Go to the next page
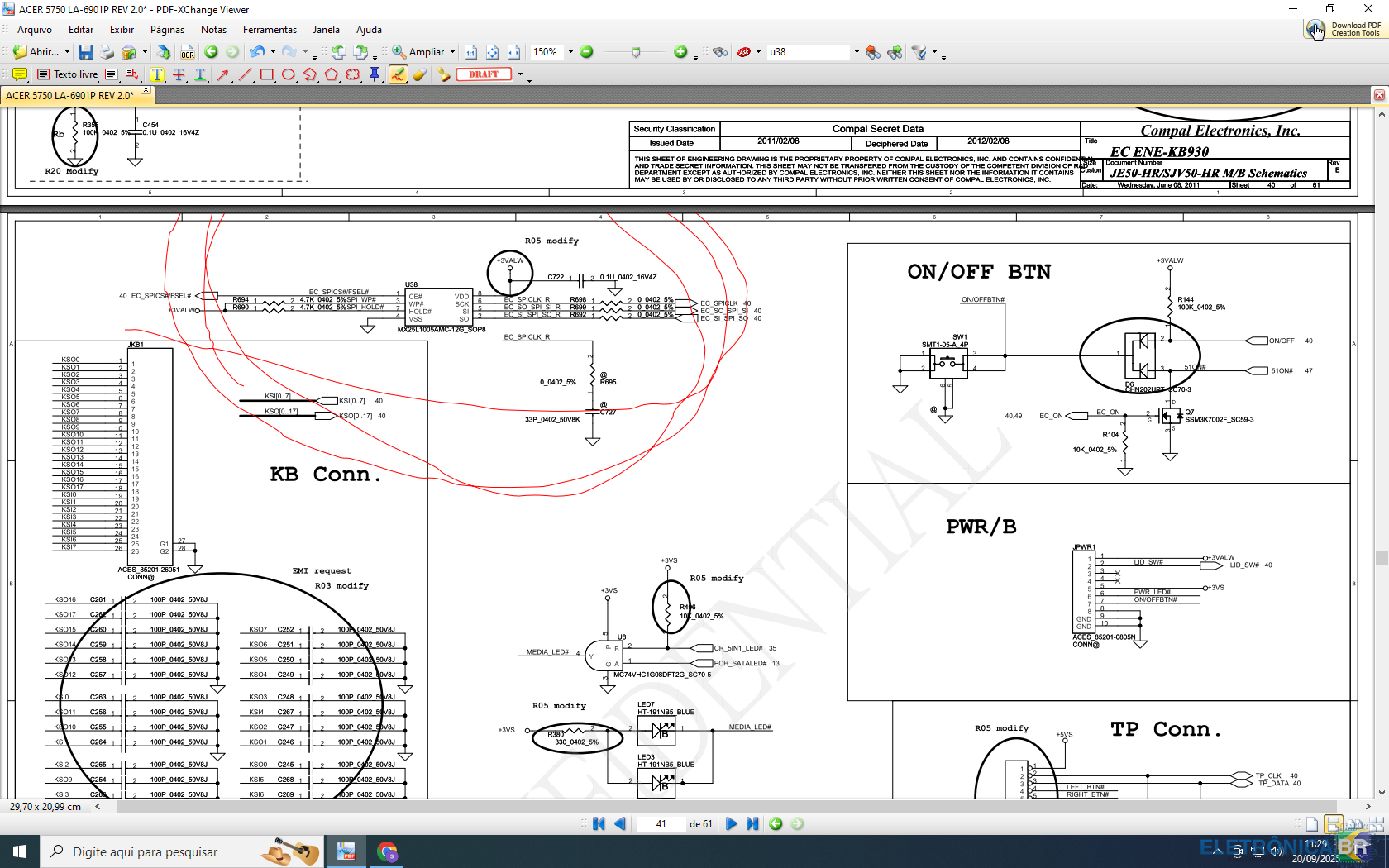Screen dimensions: 1389x868 click(x=731, y=824)
